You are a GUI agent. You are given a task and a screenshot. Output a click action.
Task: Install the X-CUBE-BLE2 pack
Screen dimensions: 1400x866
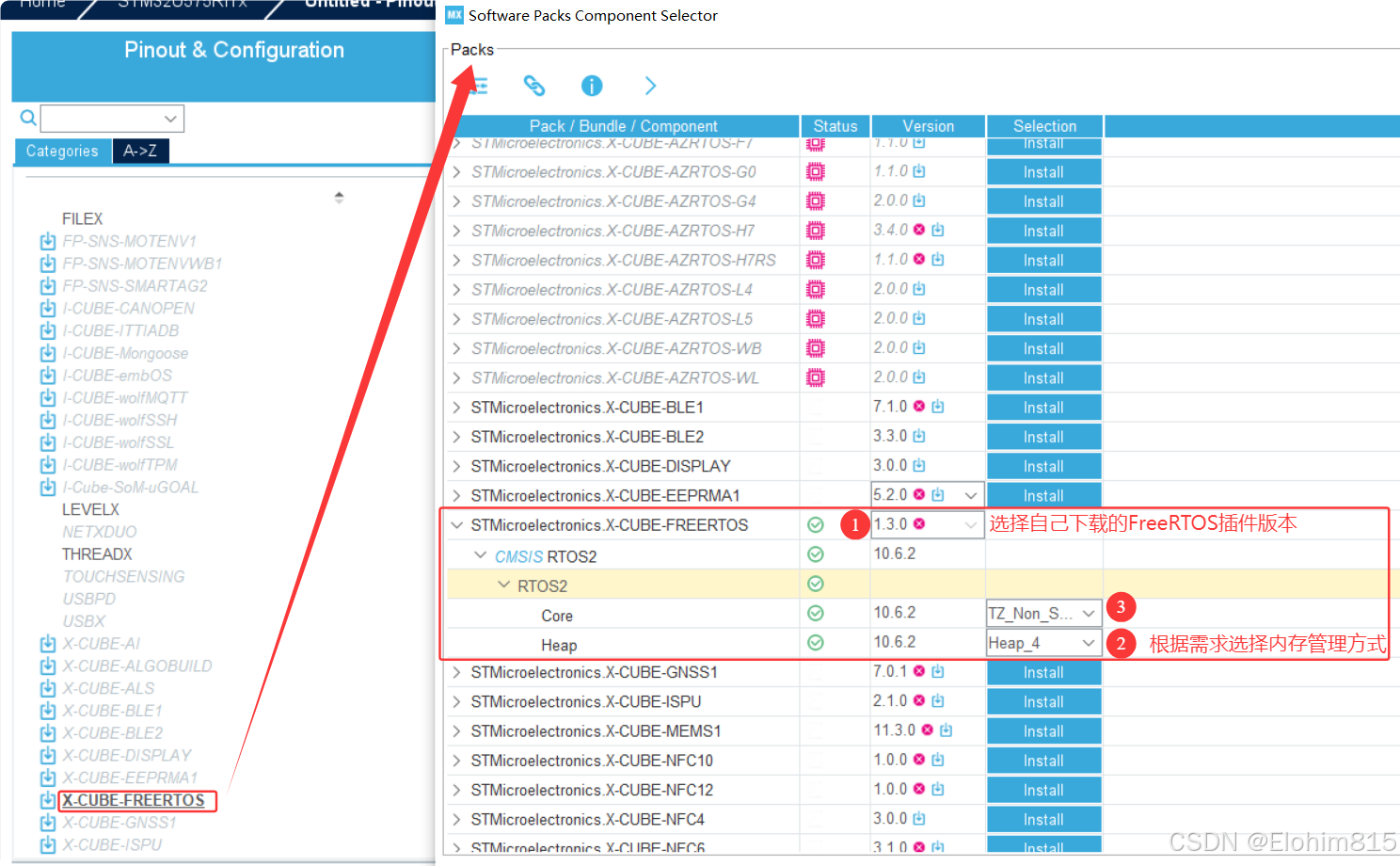pos(1043,437)
